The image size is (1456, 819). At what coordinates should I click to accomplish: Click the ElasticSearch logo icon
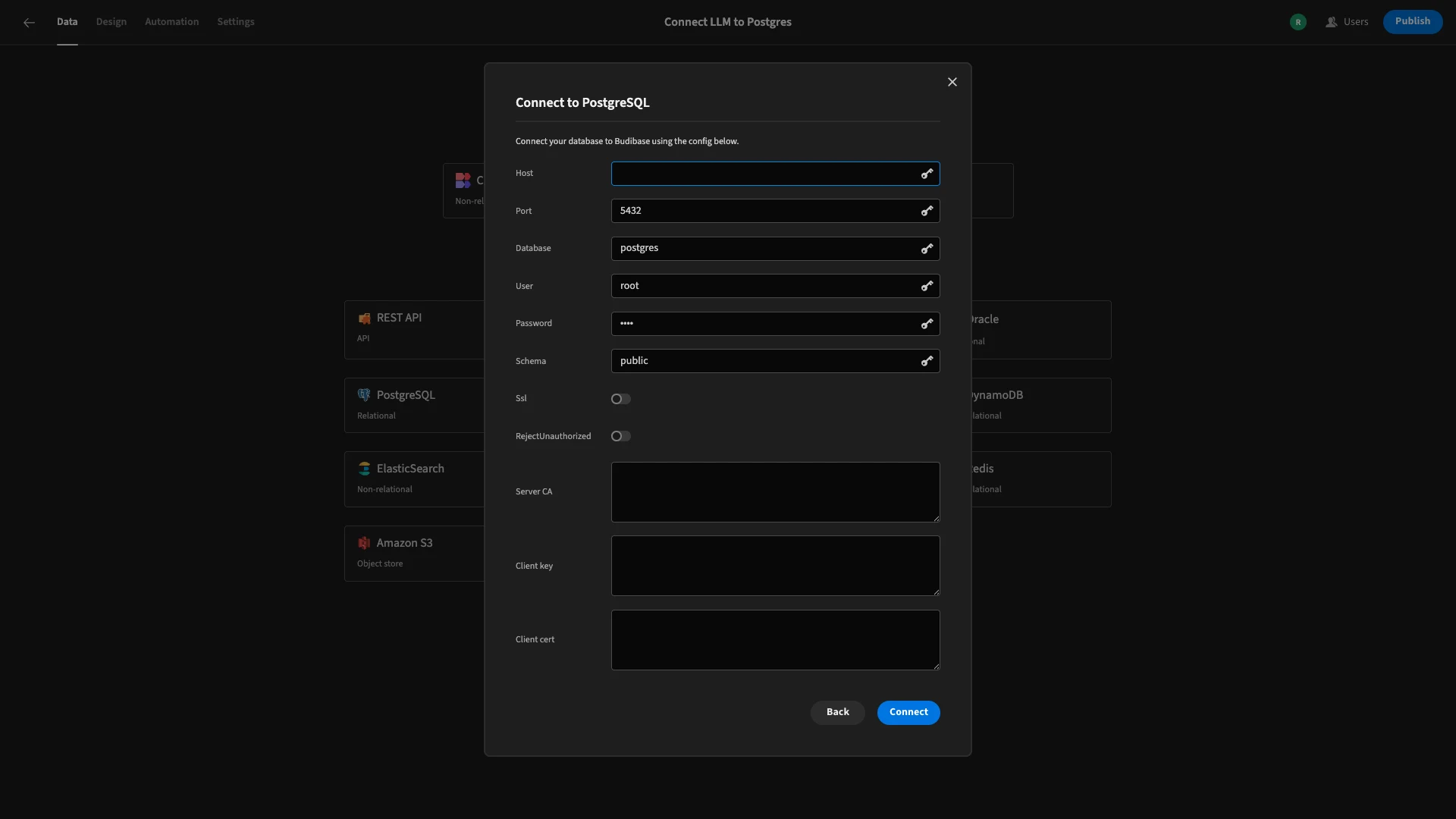pos(364,469)
